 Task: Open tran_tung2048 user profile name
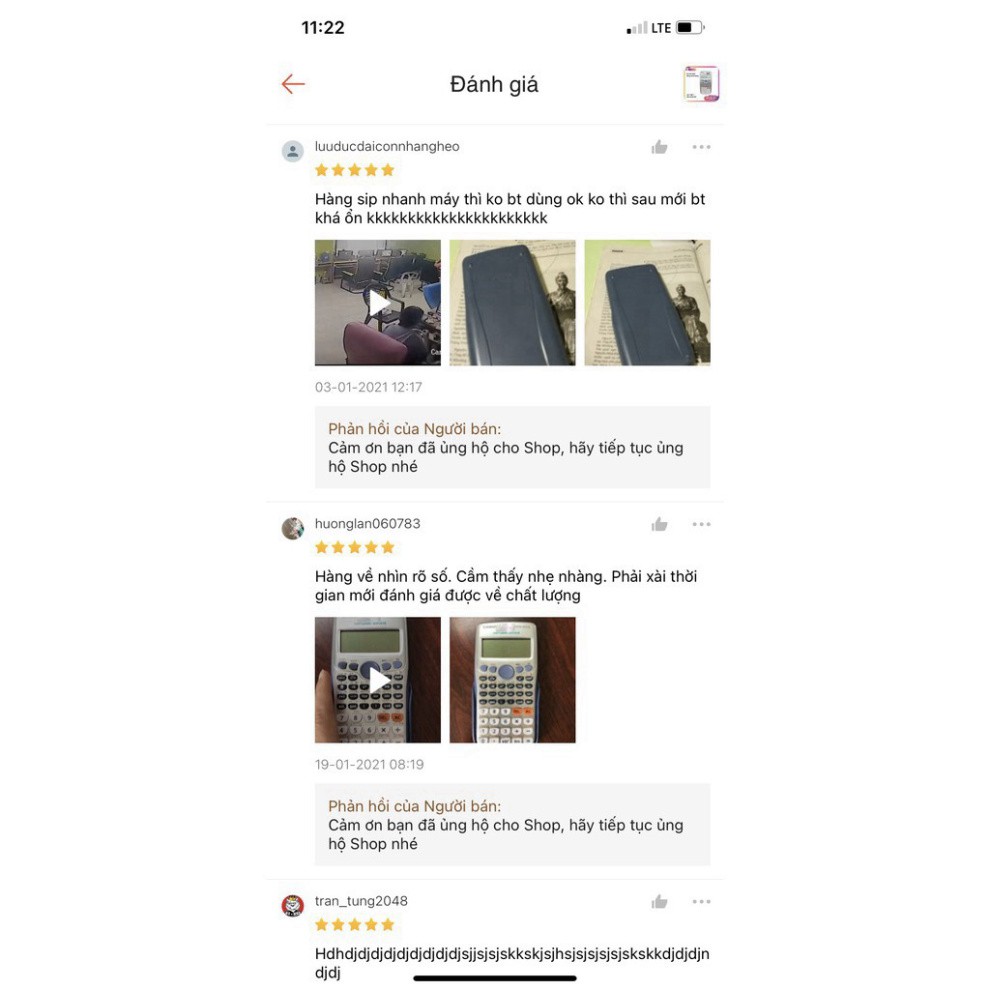[361, 901]
